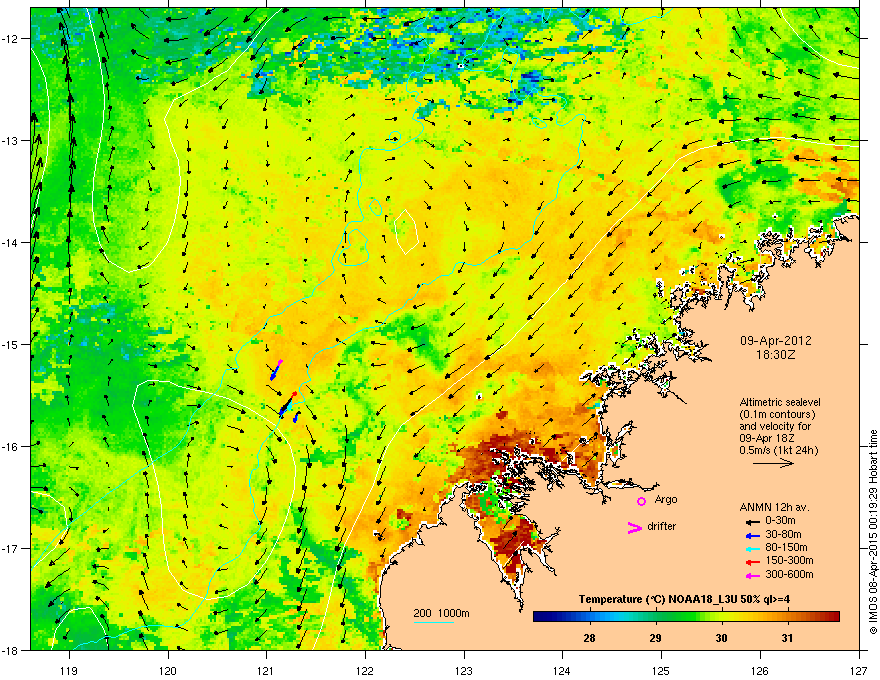Viewport: 880px width, 680px height.
Task: Click the '150-300m' depth label
Action: [x=789, y=560]
